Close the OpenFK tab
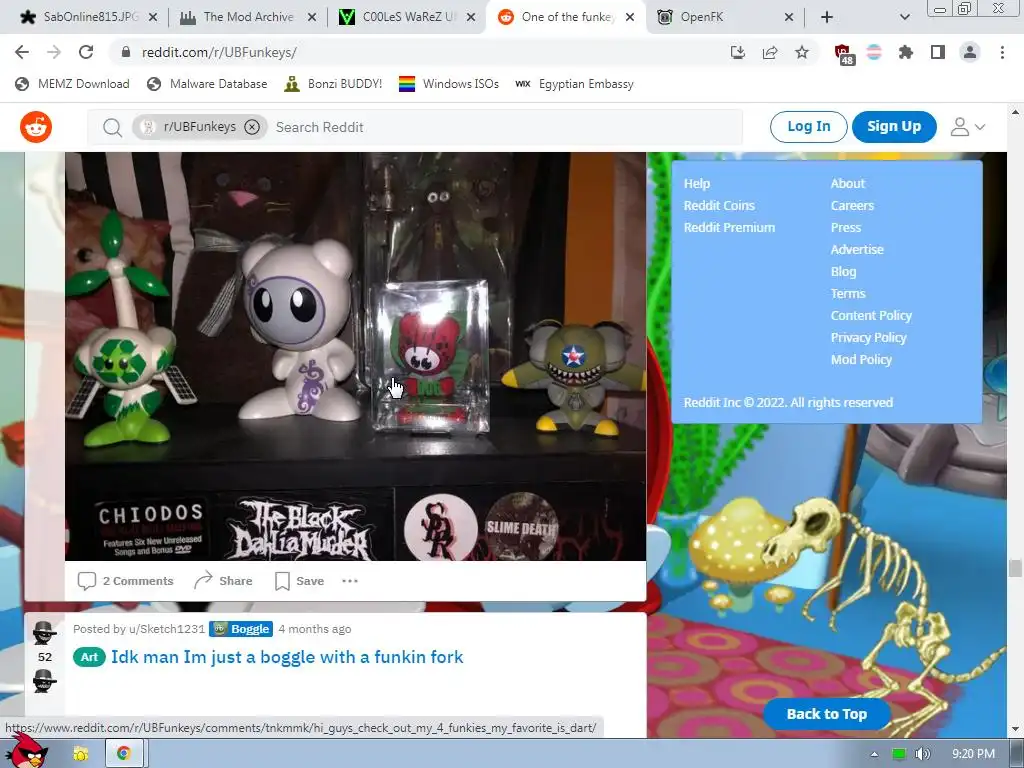Viewport: 1024px width, 768px height. 789,17
